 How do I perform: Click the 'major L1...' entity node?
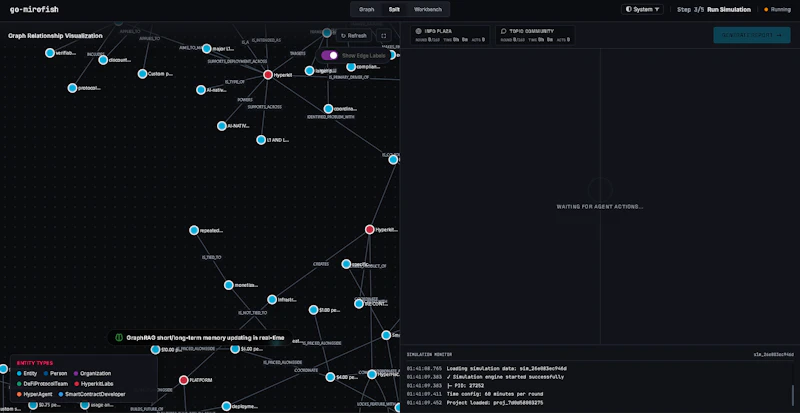[x=207, y=49]
